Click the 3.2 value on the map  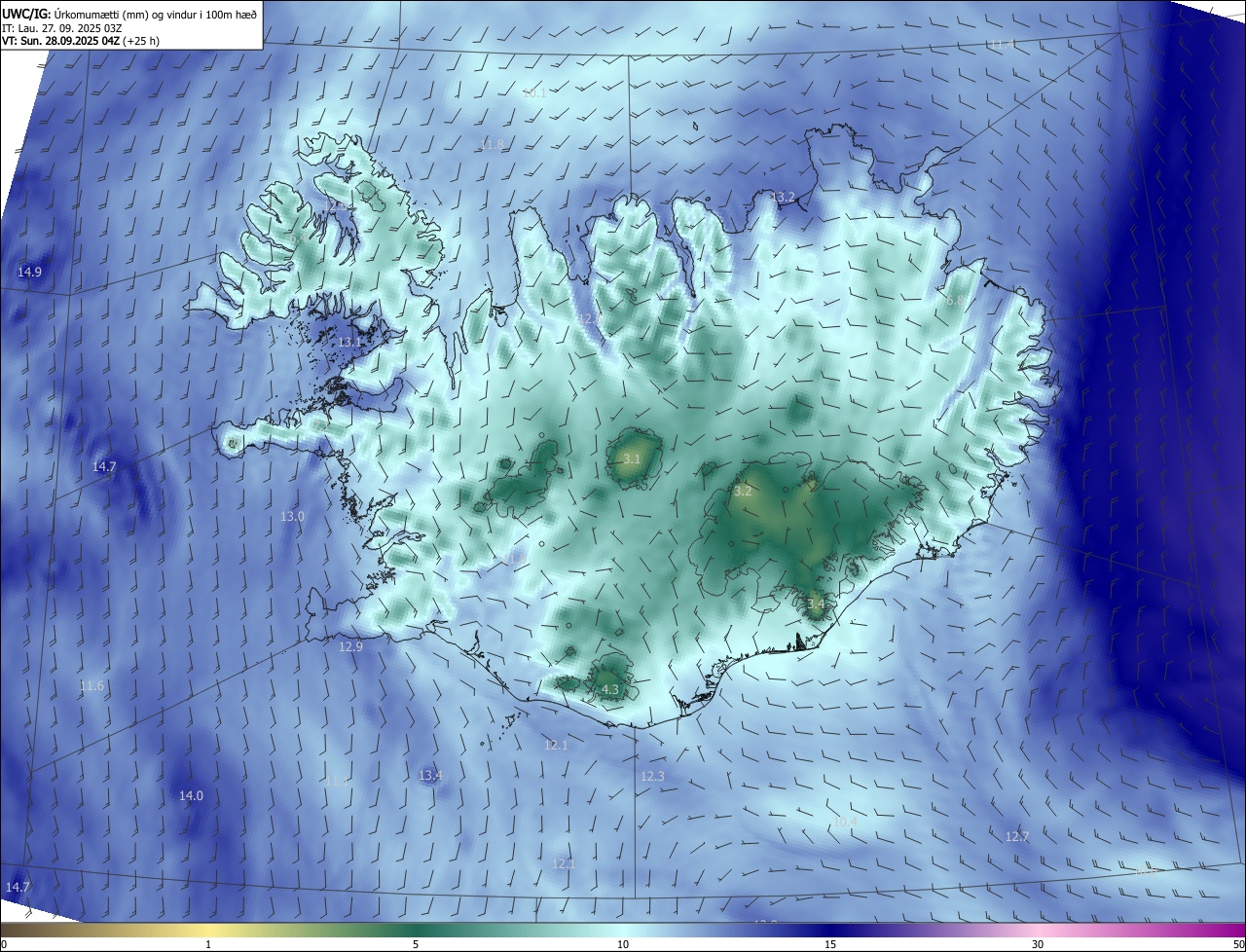coord(743,491)
